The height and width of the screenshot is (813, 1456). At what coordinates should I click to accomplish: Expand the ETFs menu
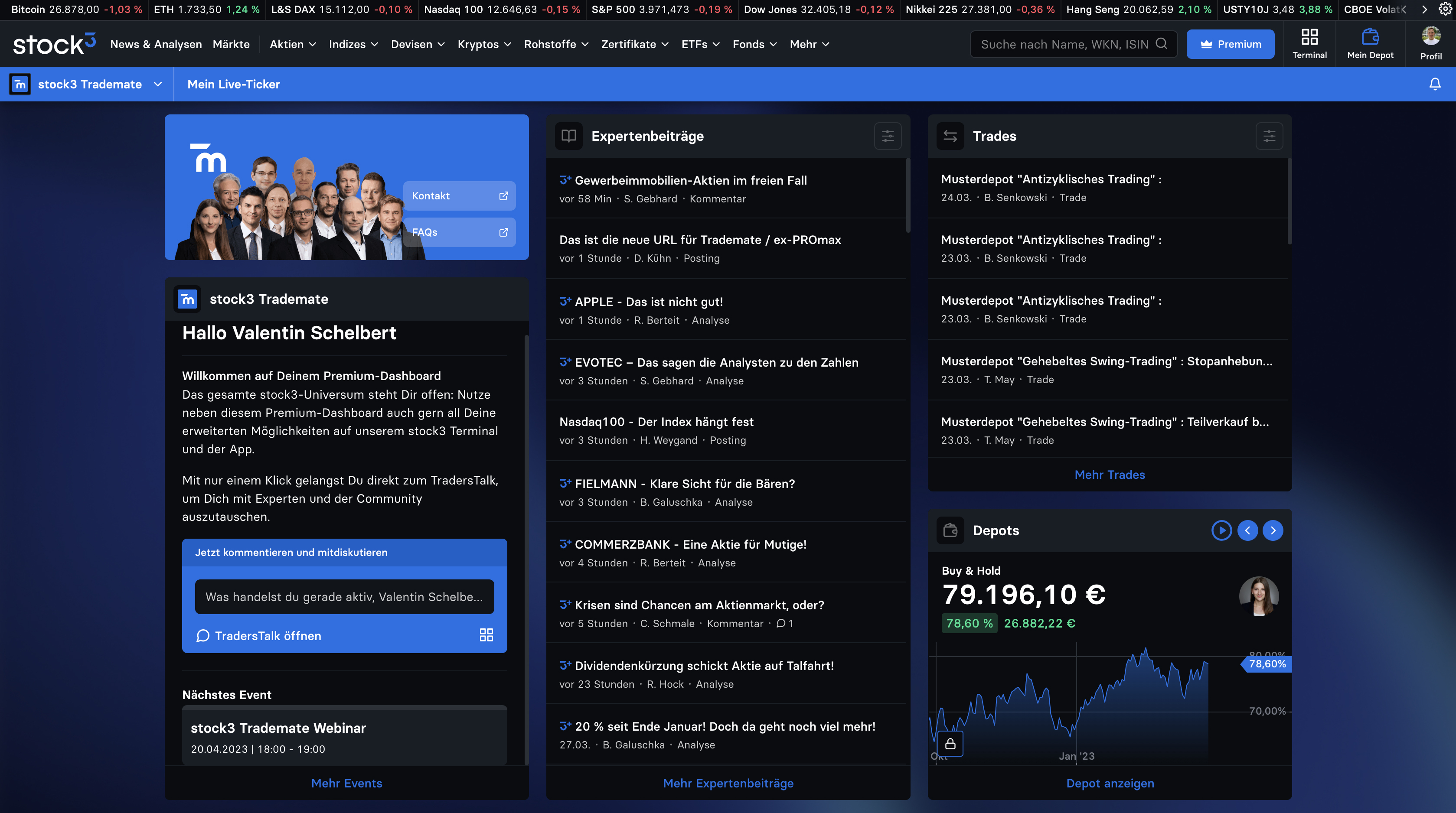[x=700, y=44]
